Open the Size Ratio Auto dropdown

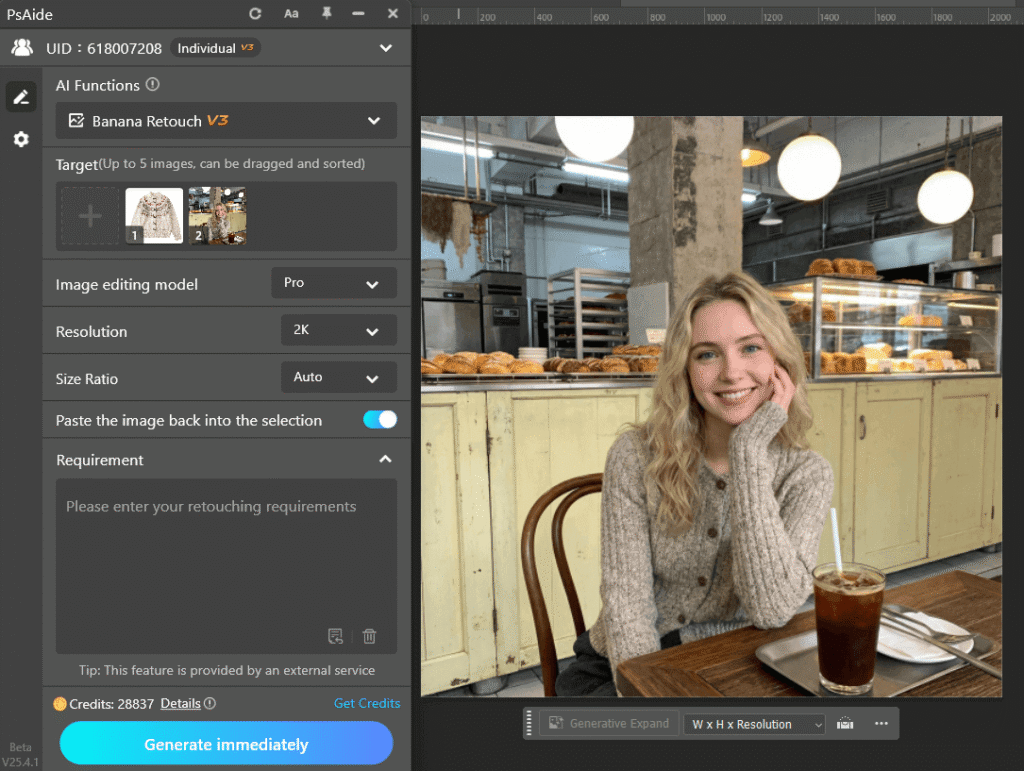click(338, 377)
